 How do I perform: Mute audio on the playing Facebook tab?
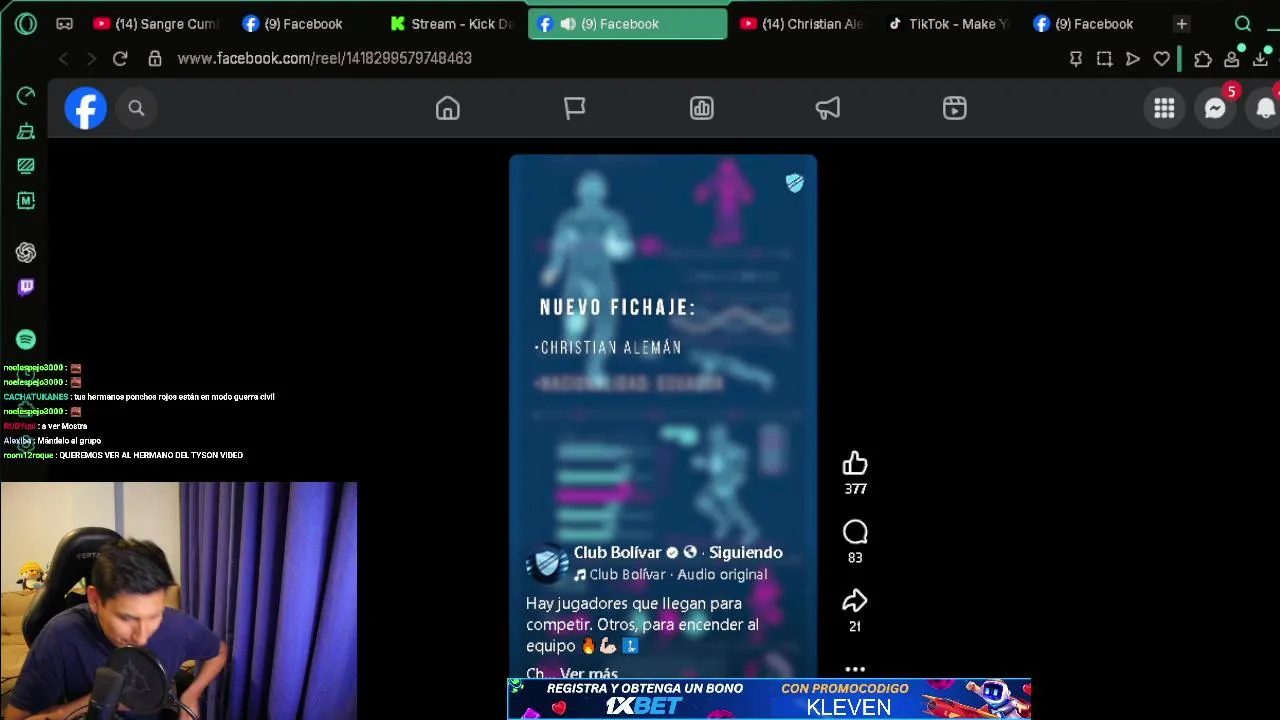tap(568, 24)
